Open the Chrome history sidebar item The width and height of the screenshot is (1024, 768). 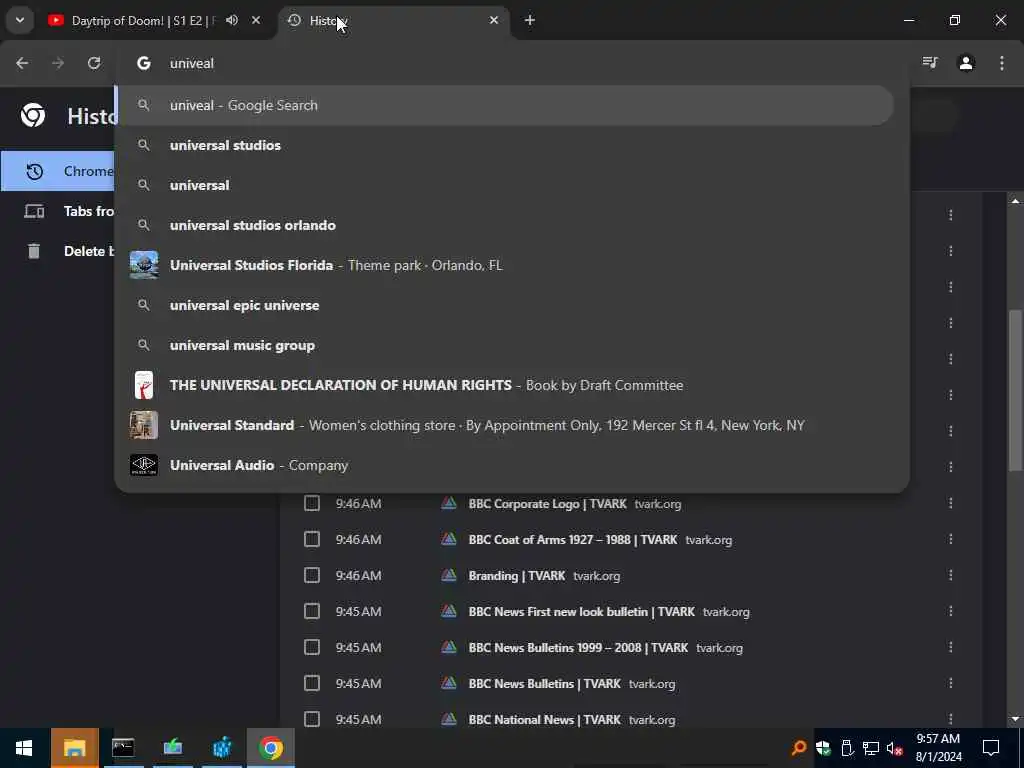pyautogui.click(x=57, y=171)
